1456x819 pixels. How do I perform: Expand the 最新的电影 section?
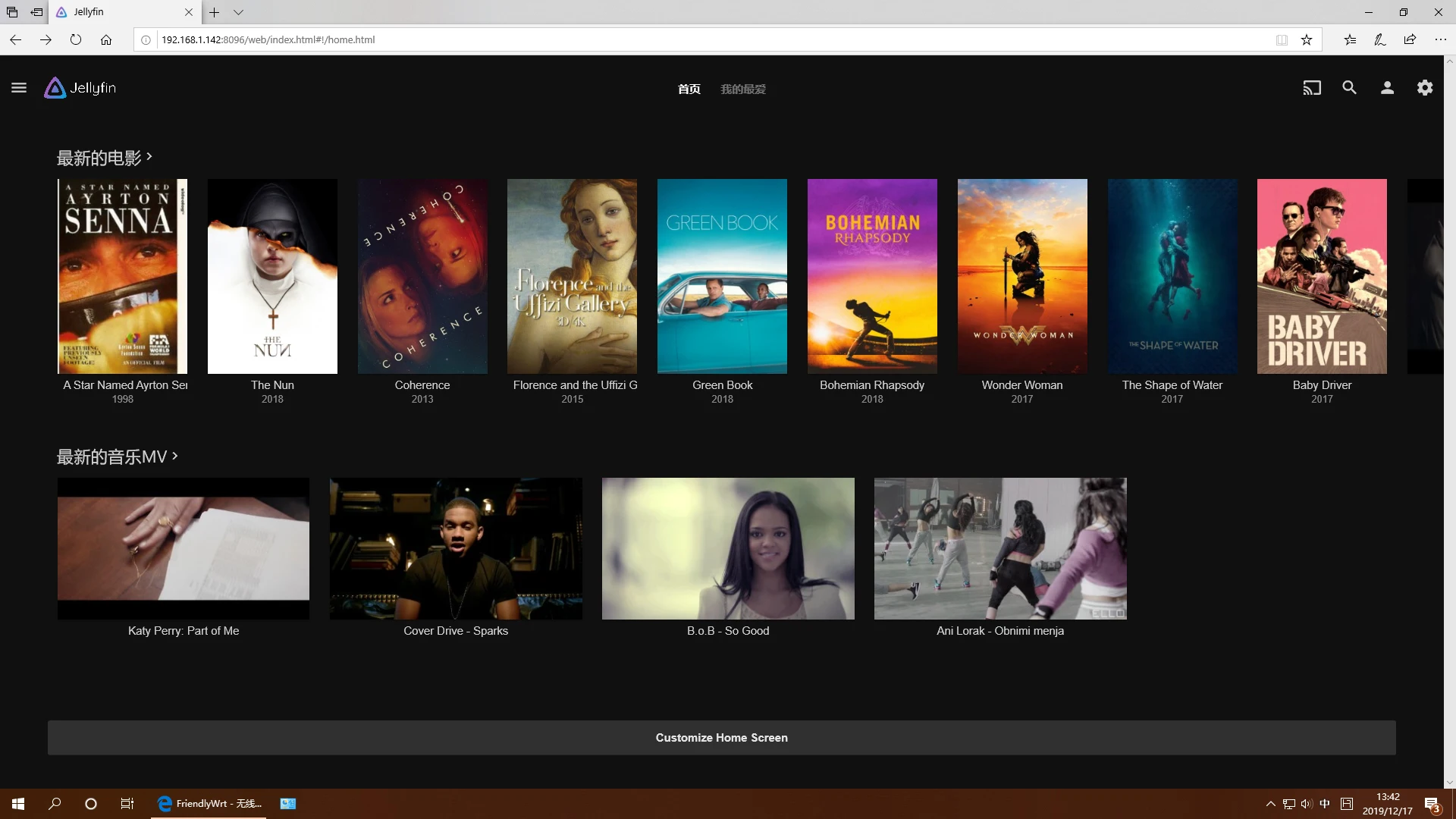105,158
